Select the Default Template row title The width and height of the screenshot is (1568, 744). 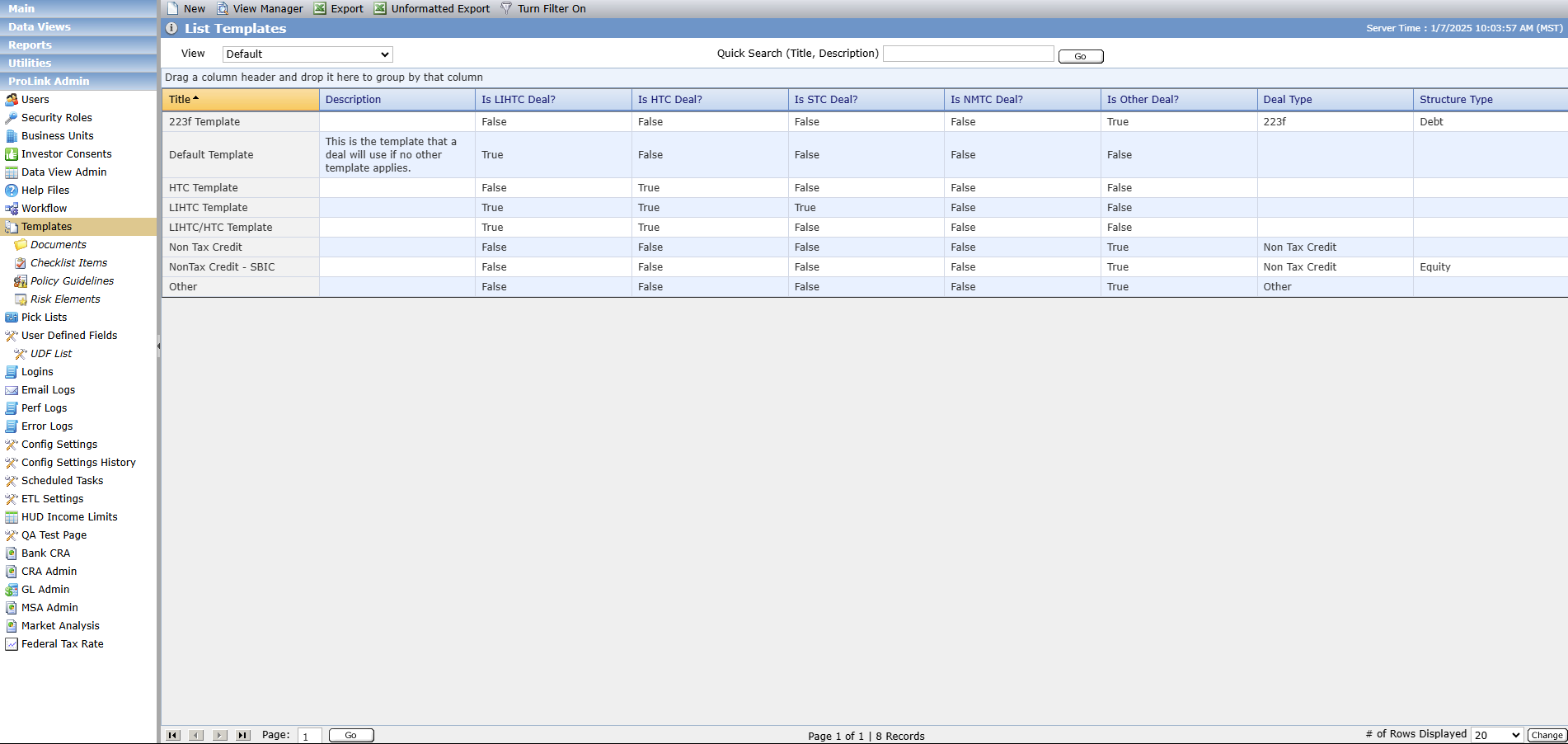click(x=211, y=155)
